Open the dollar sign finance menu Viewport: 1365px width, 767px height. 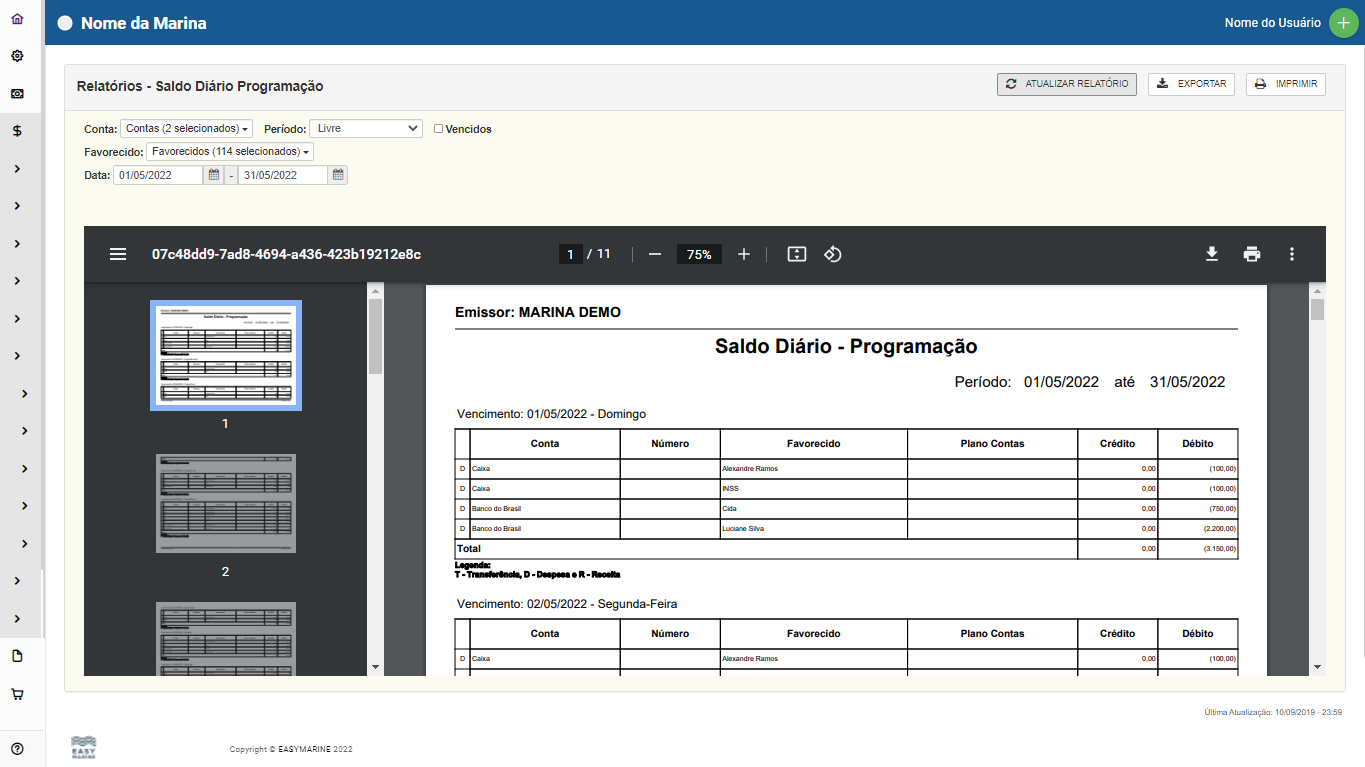pos(17,131)
